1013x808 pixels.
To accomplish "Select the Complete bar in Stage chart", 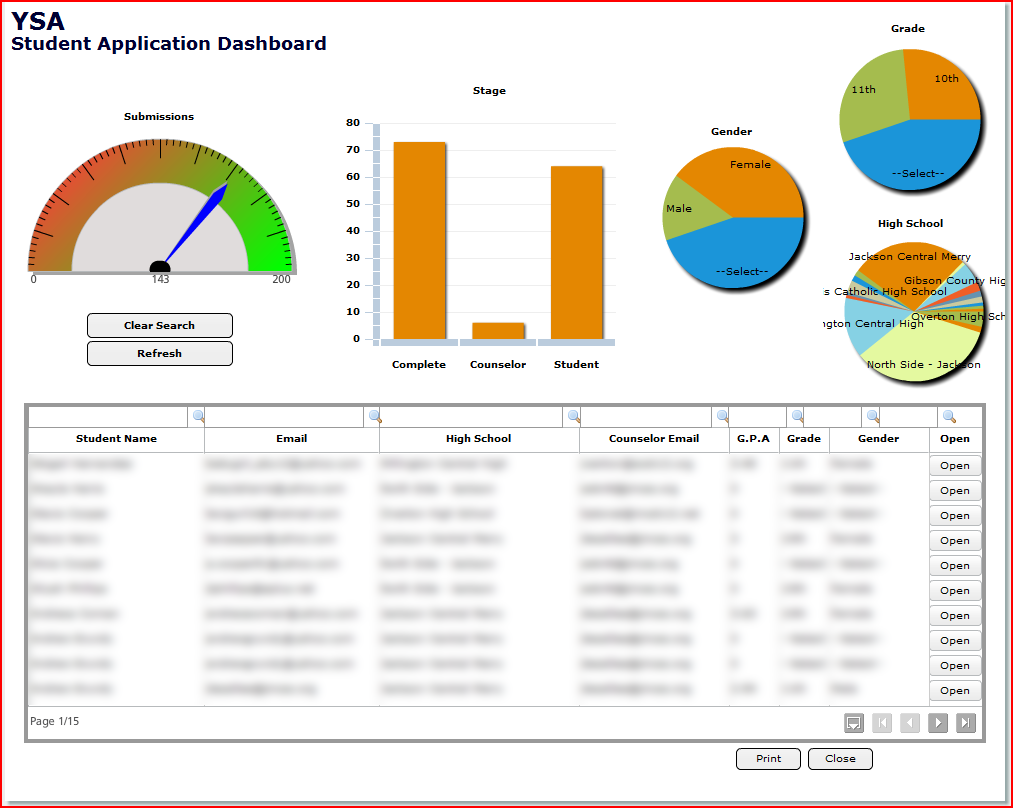I will point(419,240).
